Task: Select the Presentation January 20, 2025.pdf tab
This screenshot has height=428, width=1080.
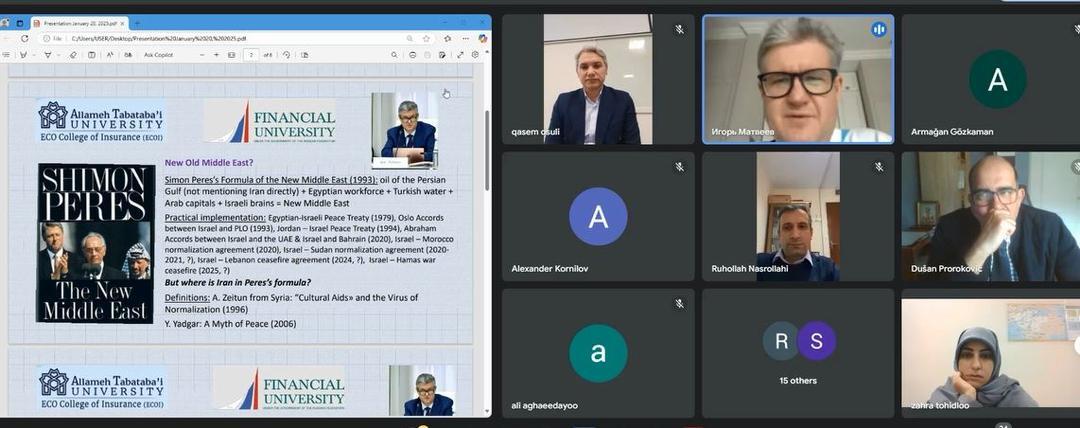Action: 80,23
